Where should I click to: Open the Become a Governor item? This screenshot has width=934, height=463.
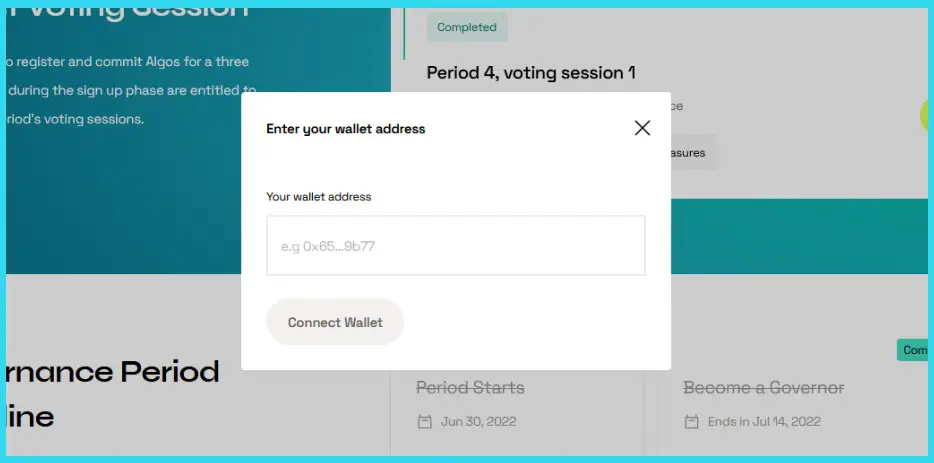coord(763,387)
